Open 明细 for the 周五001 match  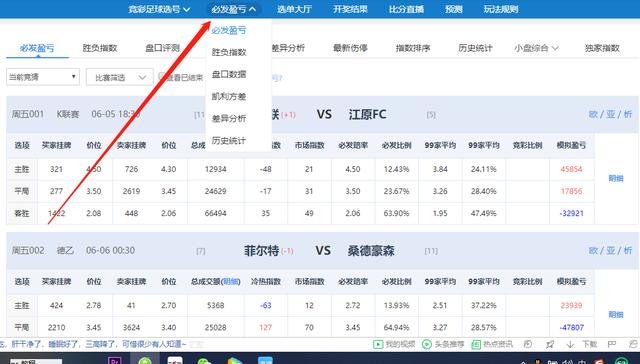coord(616,178)
